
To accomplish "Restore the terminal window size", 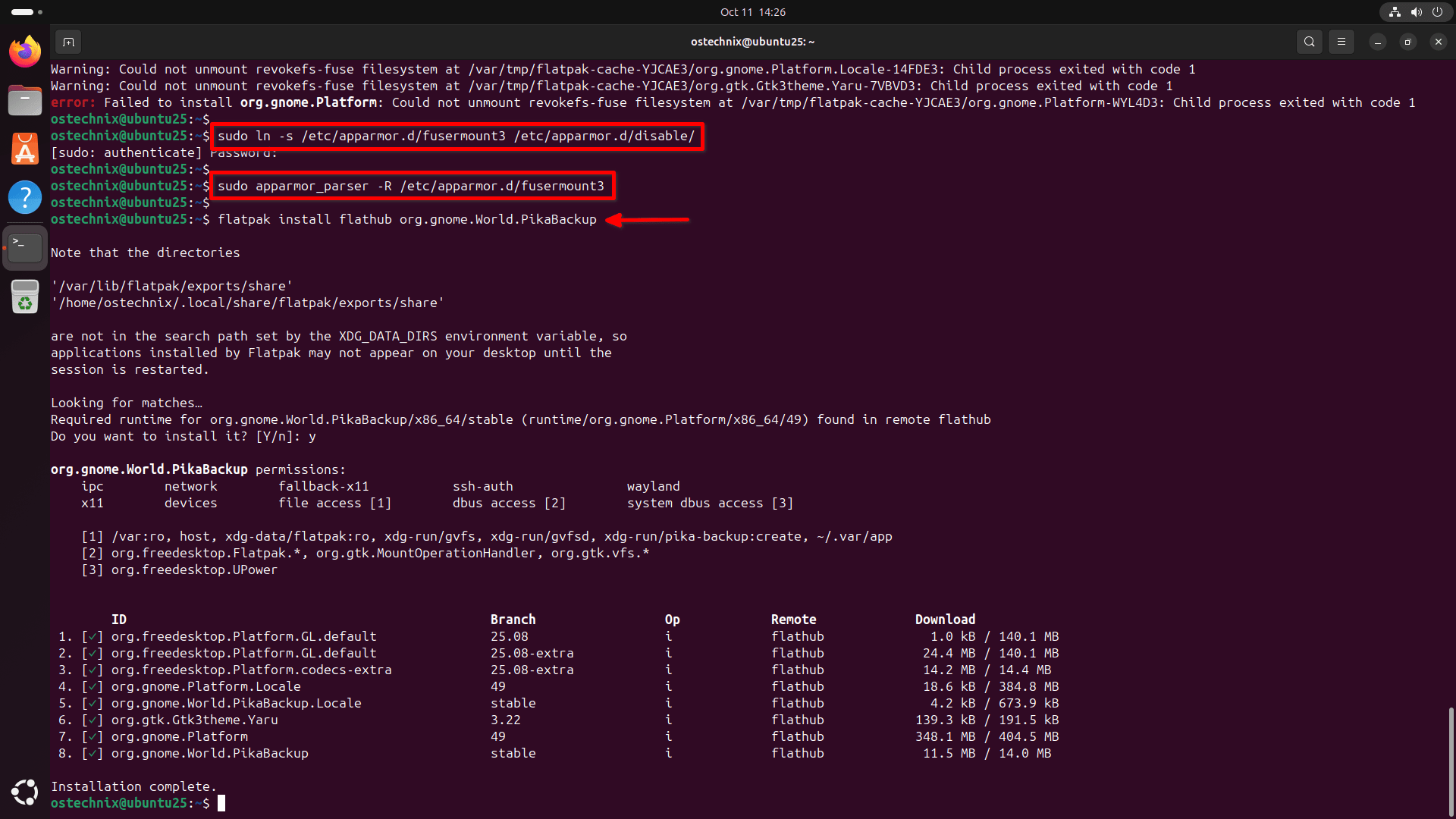I will point(1408,42).
